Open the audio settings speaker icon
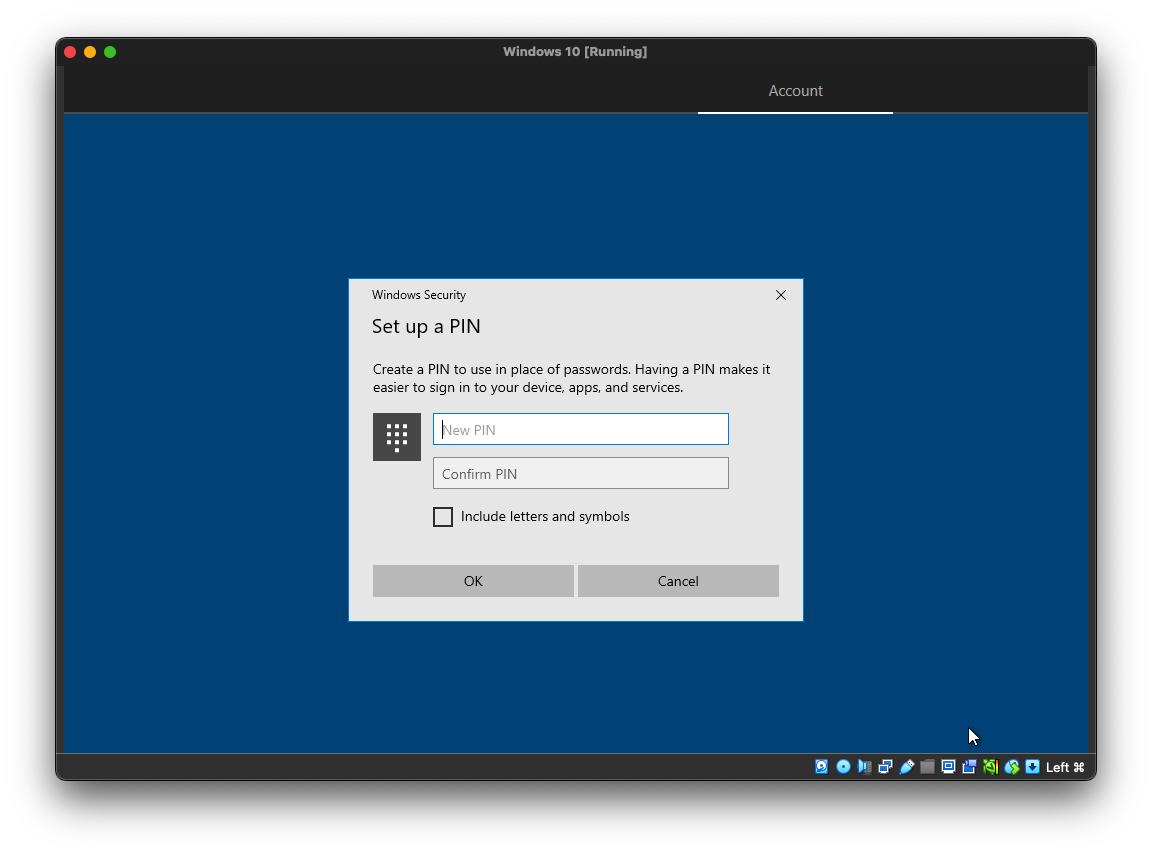 864,767
